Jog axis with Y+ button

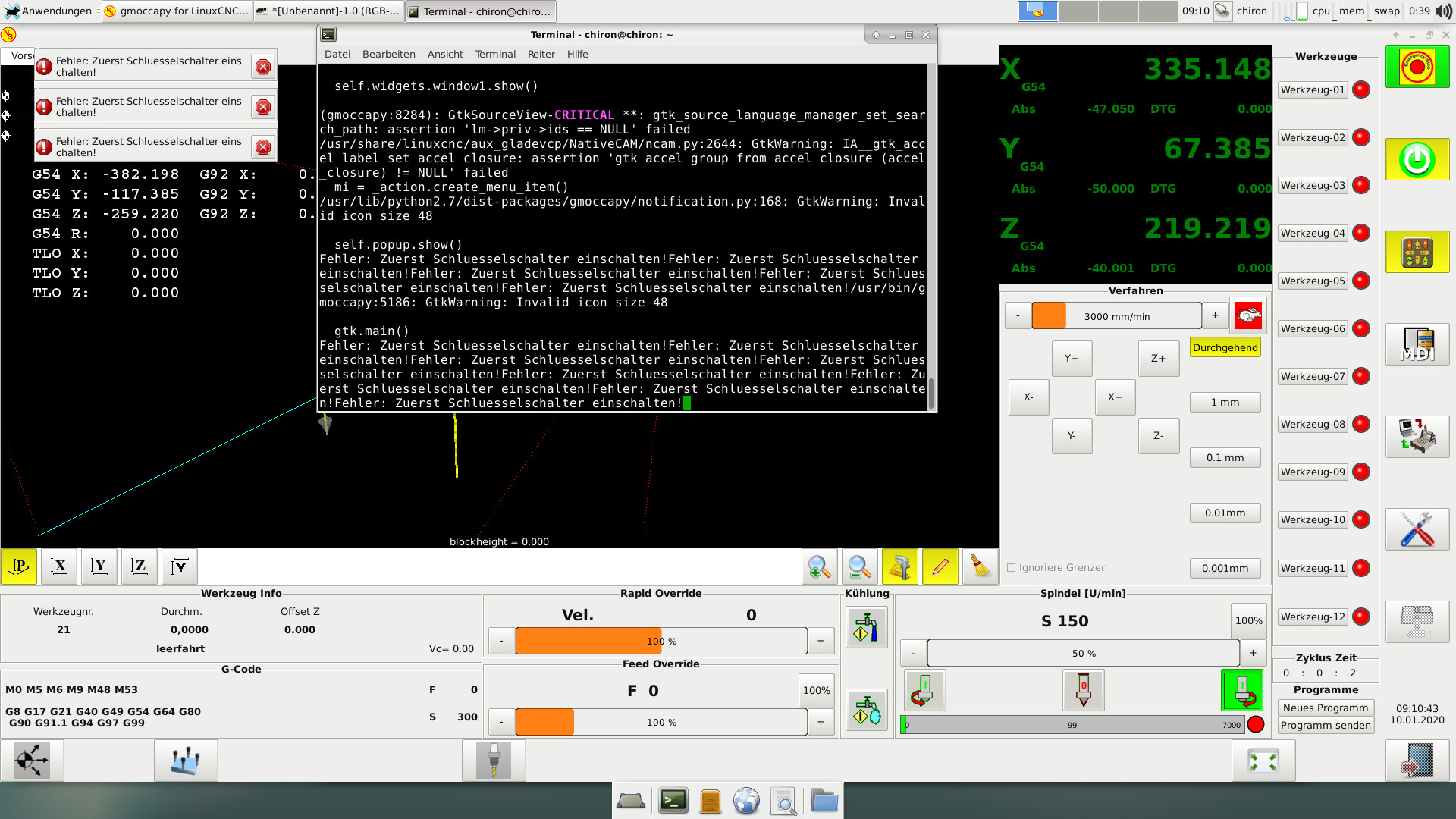click(x=1072, y=359)
